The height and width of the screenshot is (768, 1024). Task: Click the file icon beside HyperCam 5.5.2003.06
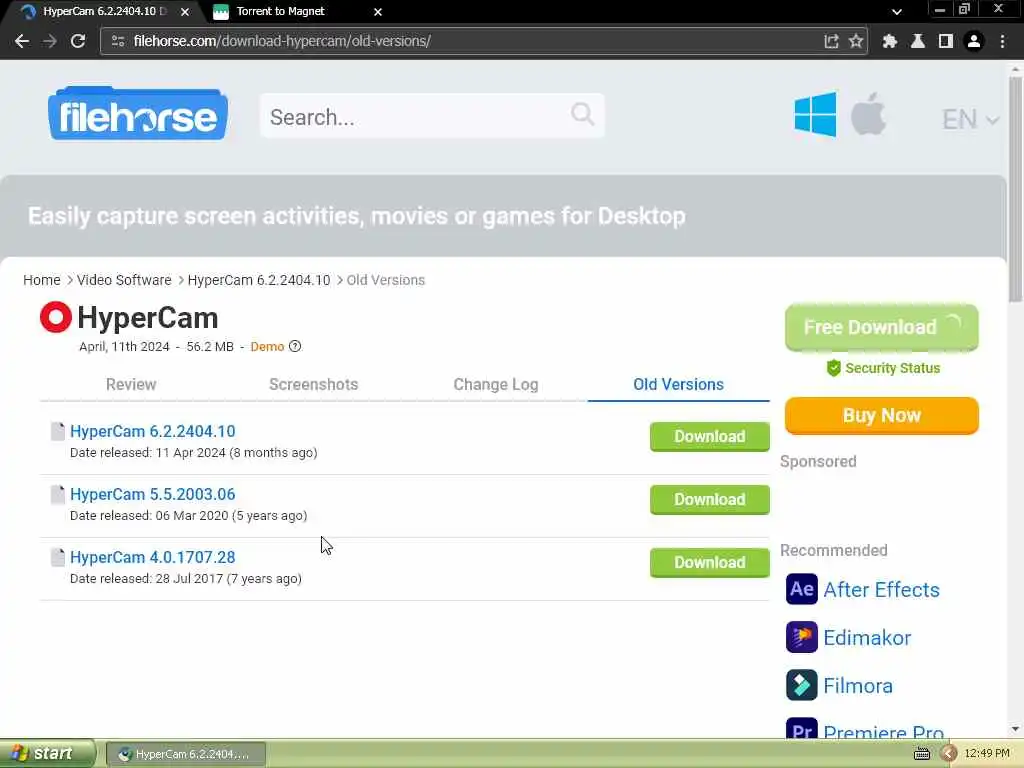point(57,494)
